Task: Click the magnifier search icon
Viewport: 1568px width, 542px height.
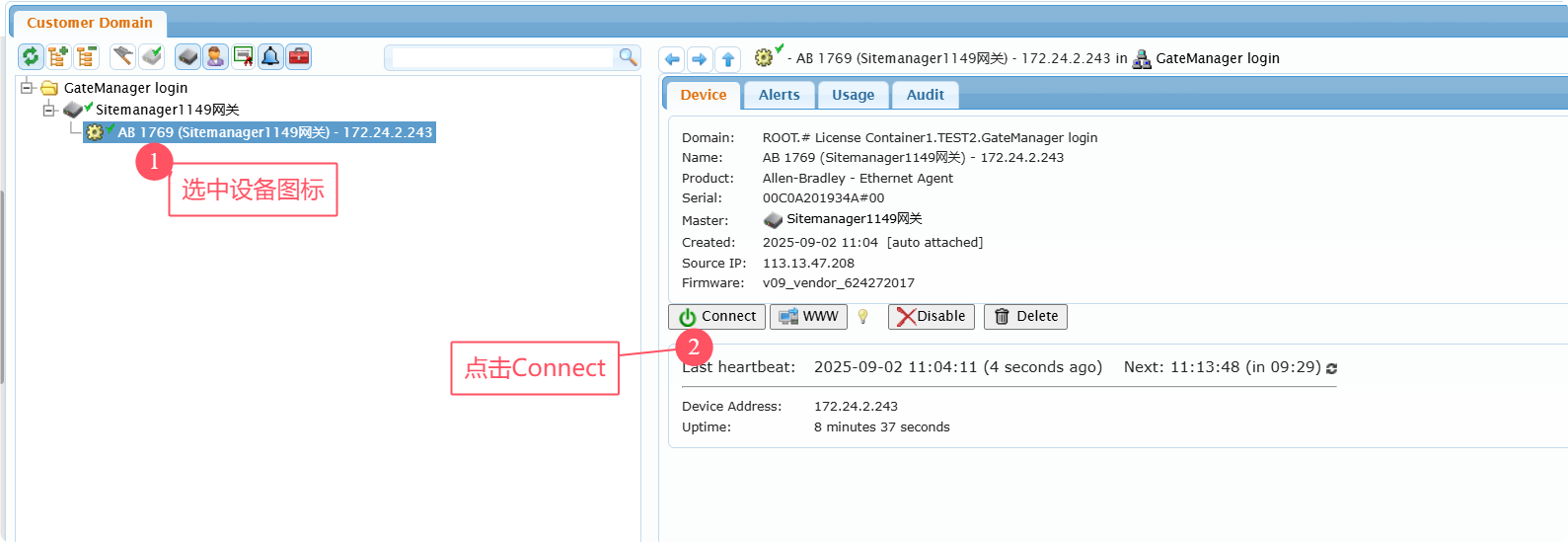Action: click(x=628, y=57)
